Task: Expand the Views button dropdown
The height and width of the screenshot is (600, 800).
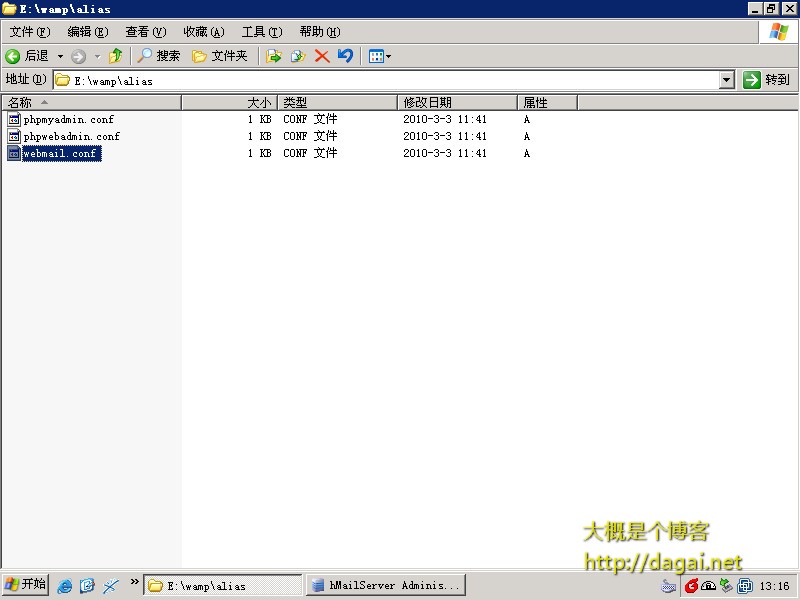Action: coord(388,56)
